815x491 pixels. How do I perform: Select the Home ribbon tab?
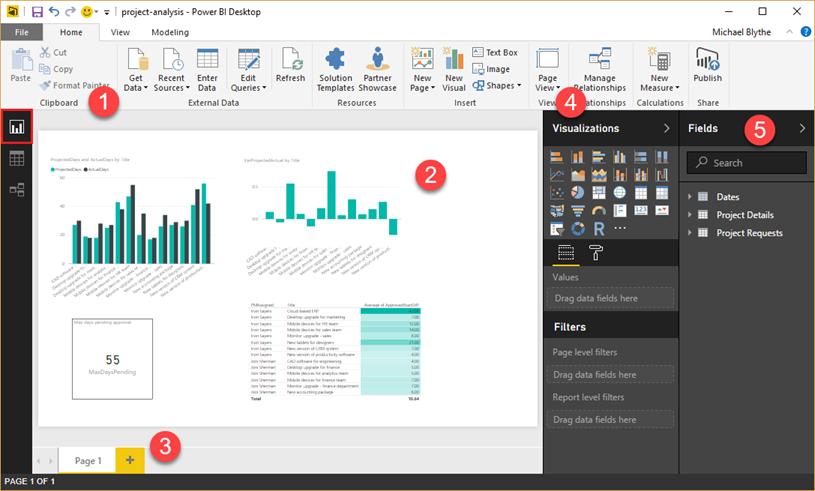click(x=71, y=32)
